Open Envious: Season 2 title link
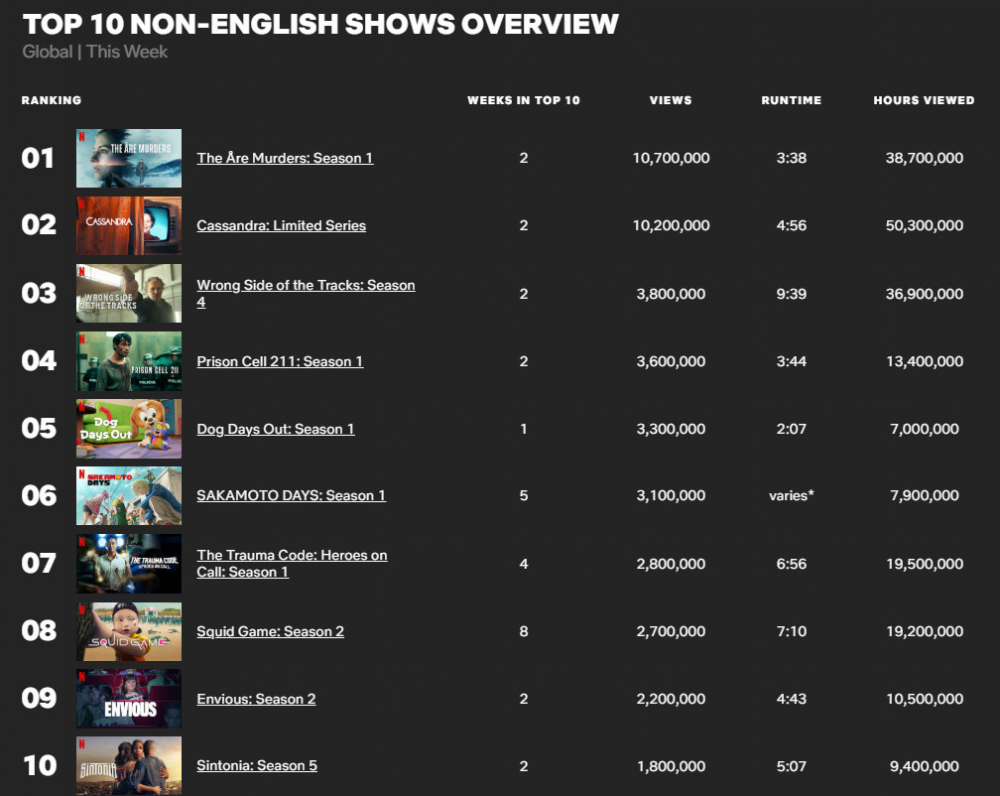1000x796 pixels. click(256, 699)
